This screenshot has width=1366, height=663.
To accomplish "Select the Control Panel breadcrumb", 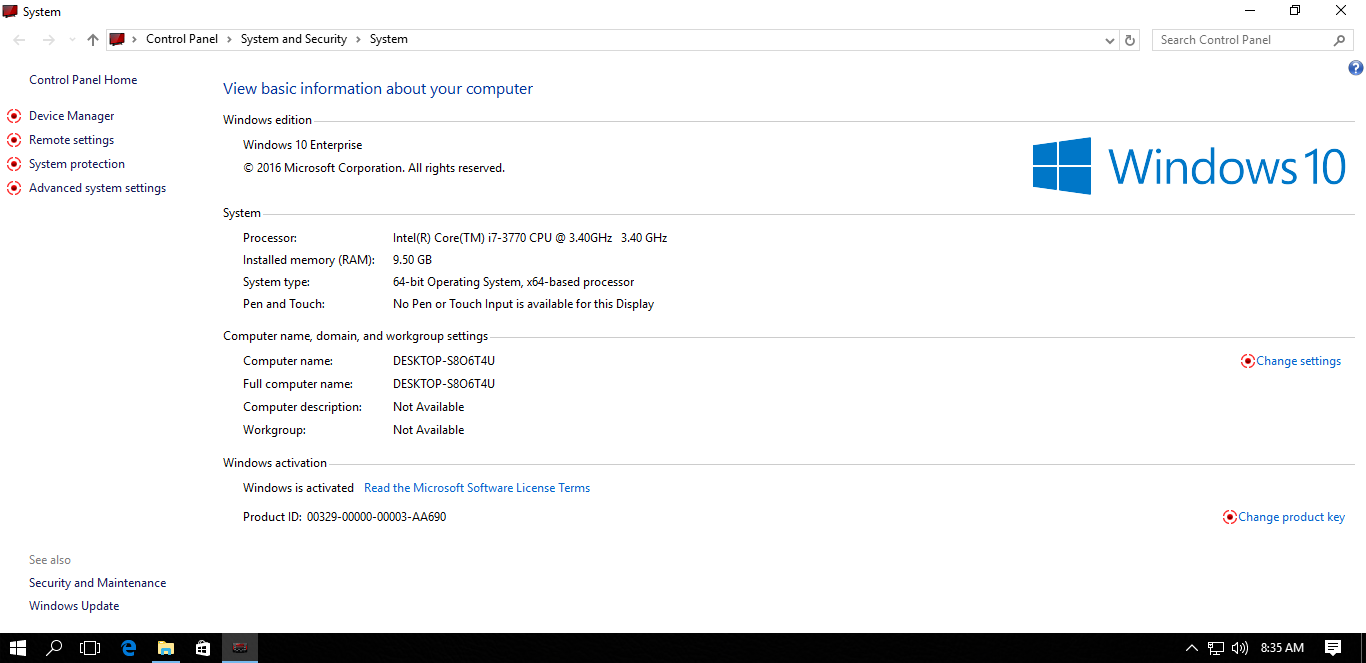I will (182, 39).
